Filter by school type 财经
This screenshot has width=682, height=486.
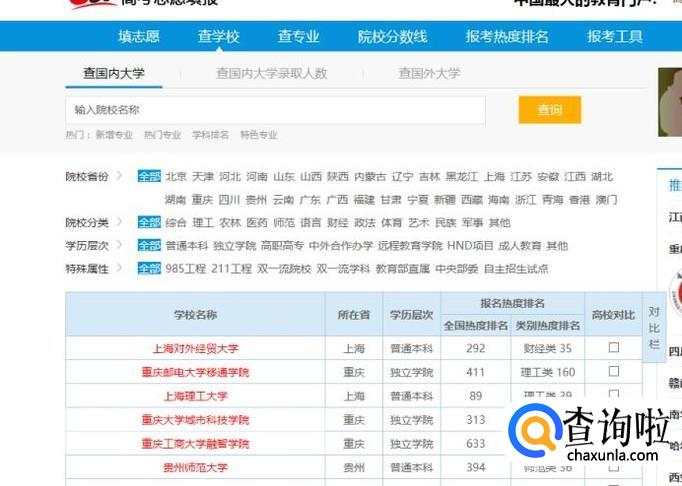click(338, 223)
